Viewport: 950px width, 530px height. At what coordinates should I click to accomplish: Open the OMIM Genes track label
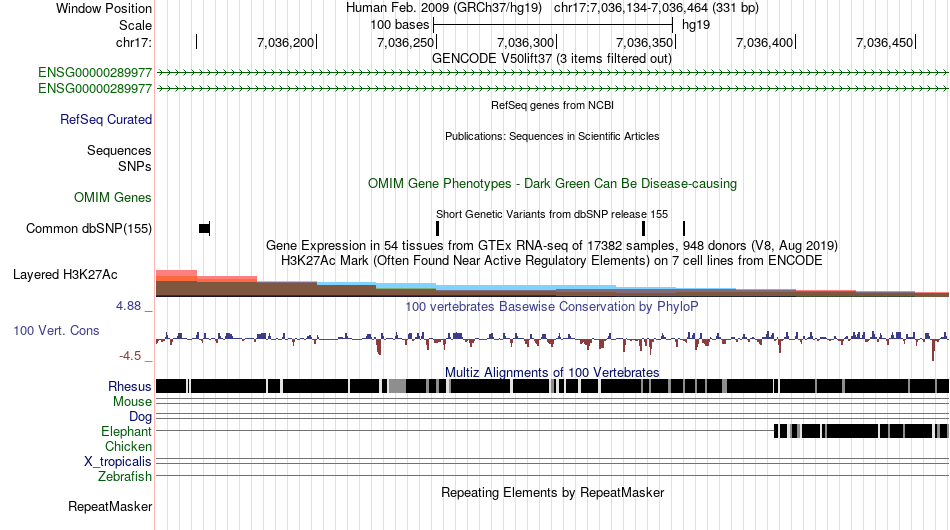click(112, 197)
